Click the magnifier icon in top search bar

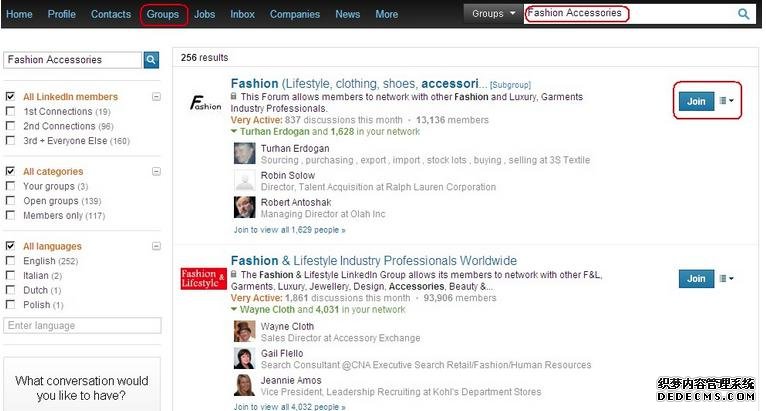(x=743, y=14)
